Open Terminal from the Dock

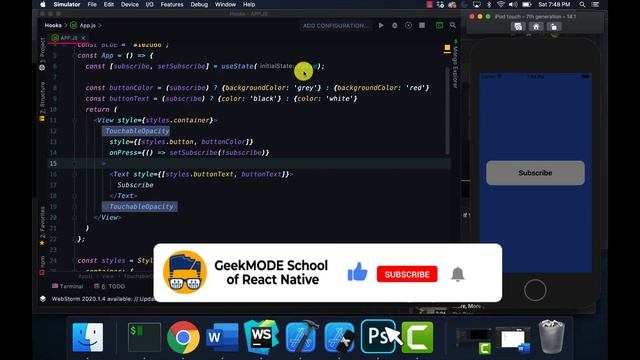click(144, 338)
